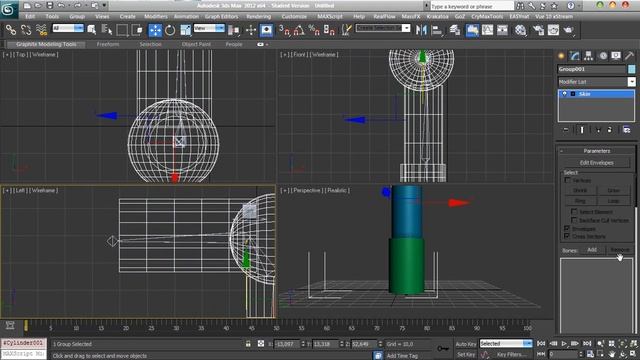Switch to the Motion command panel
This screenshot has height=360, width=640.
603,56
